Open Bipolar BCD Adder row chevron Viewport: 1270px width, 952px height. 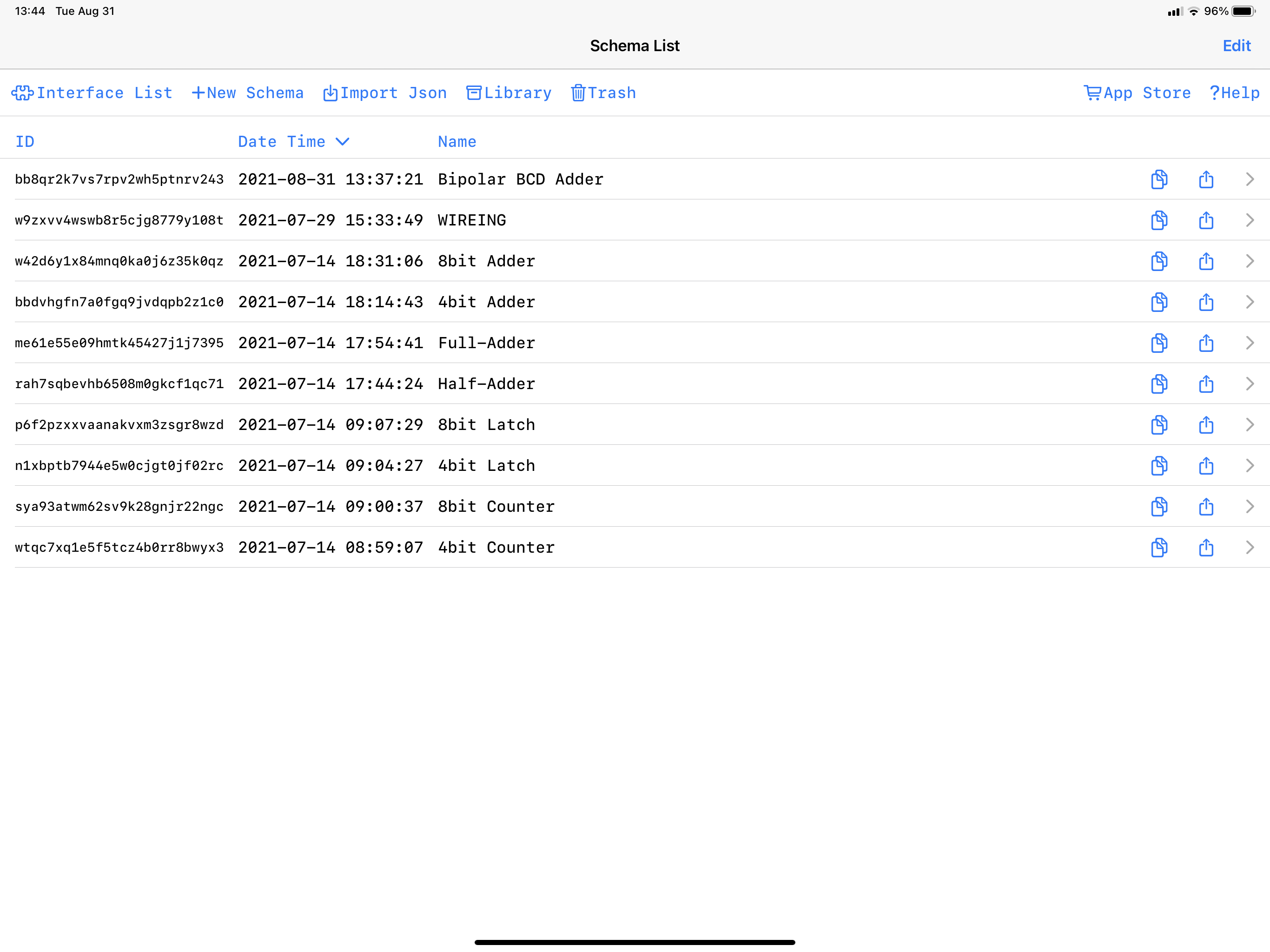(x=1250, y=179)
